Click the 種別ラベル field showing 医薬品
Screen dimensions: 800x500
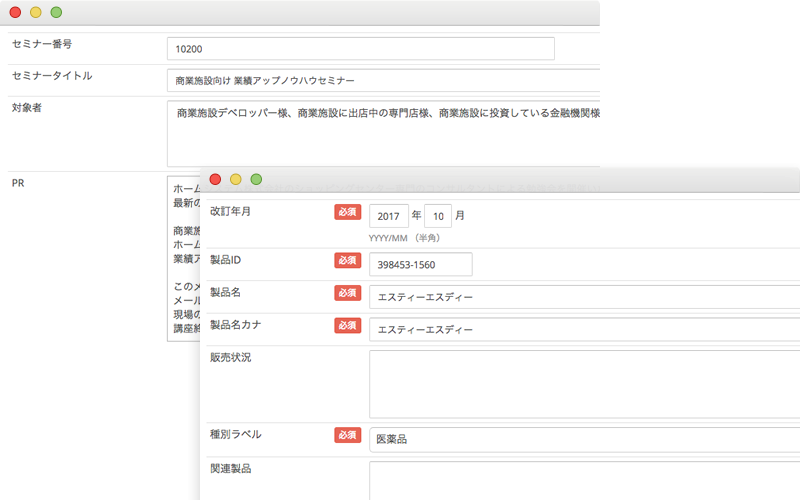coord(585,439)
